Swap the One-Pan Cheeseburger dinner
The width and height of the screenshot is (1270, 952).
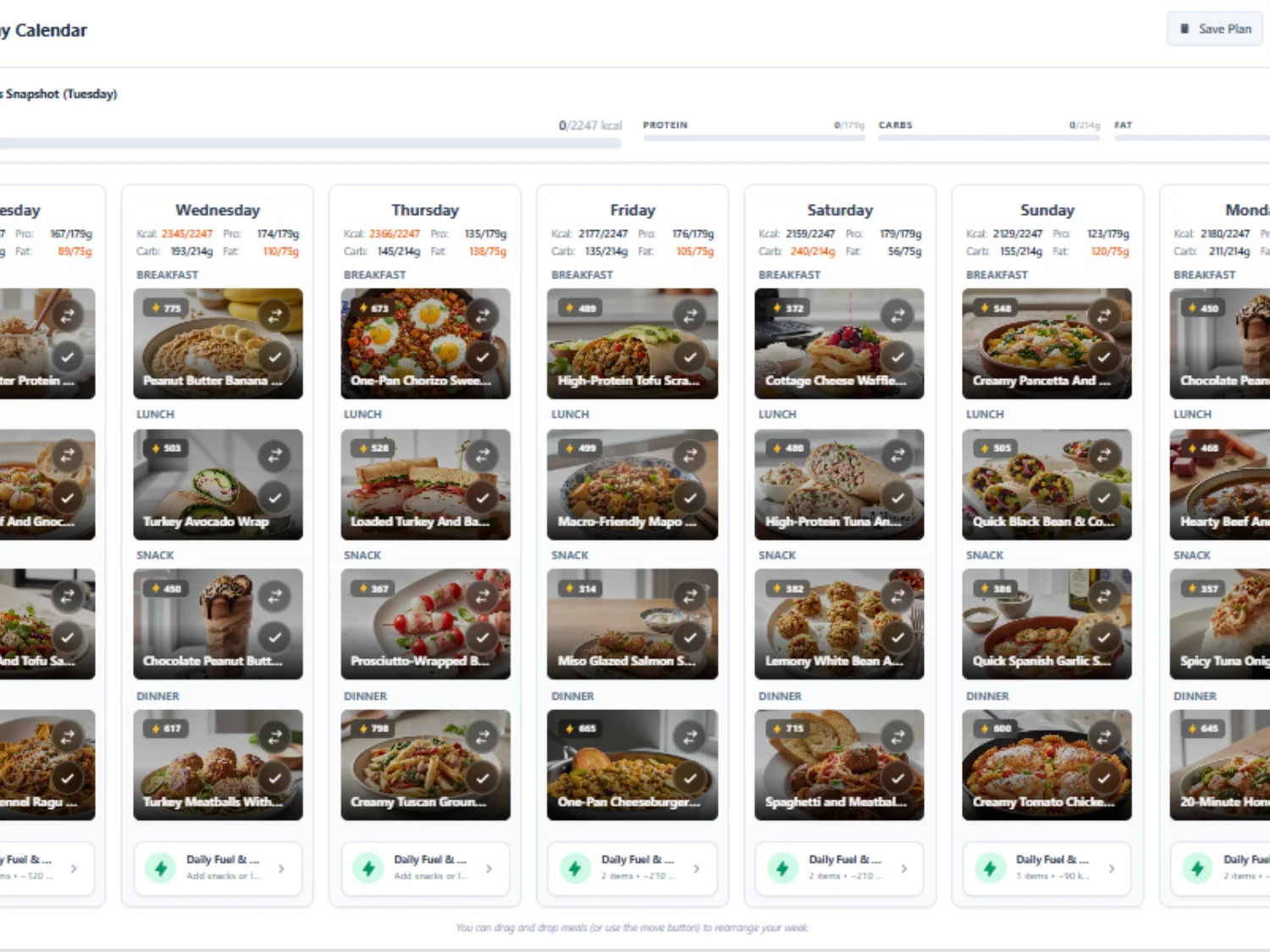[690, 736]
